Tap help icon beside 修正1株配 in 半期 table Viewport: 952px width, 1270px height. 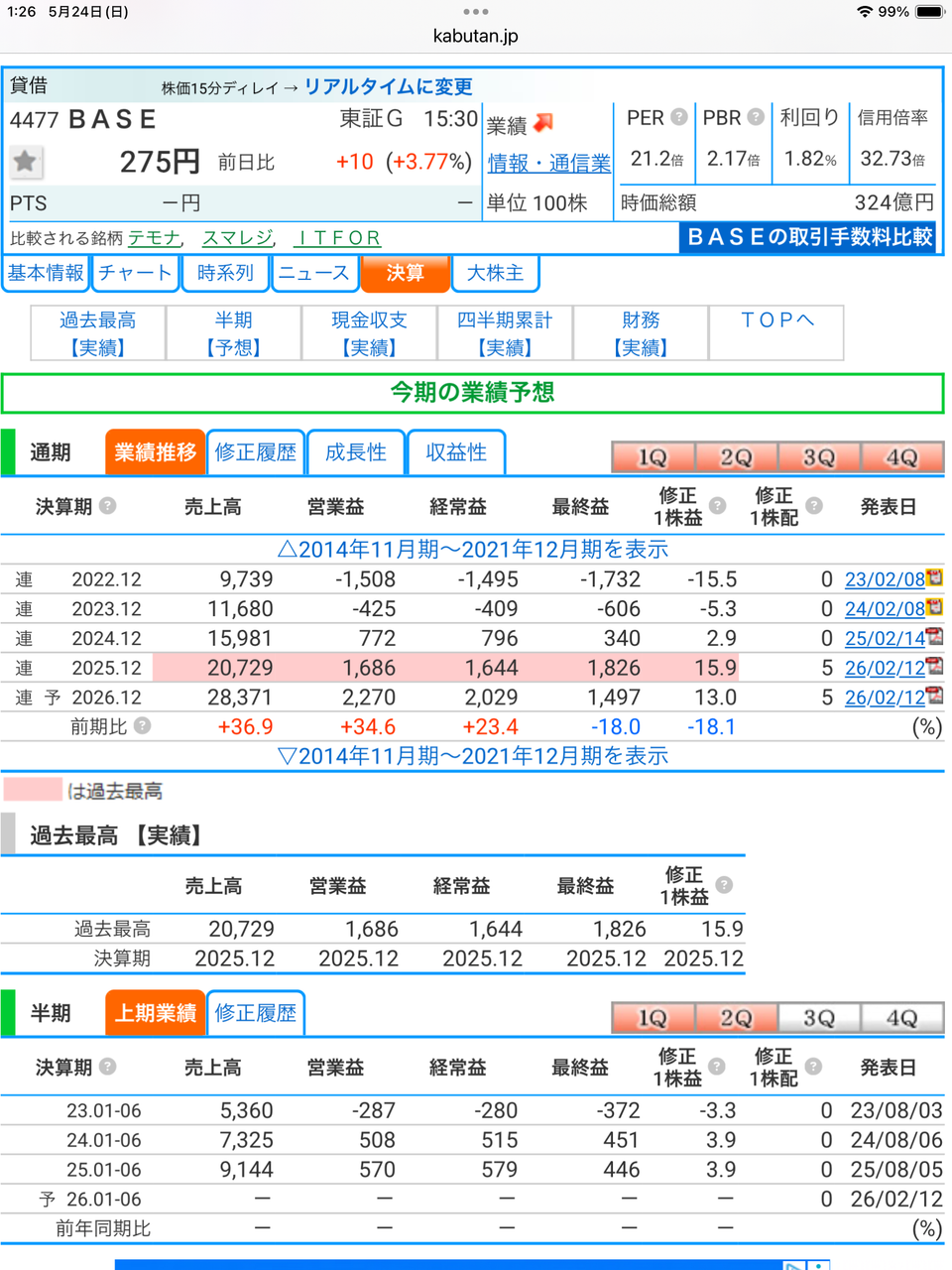[x=813, y=1067]
